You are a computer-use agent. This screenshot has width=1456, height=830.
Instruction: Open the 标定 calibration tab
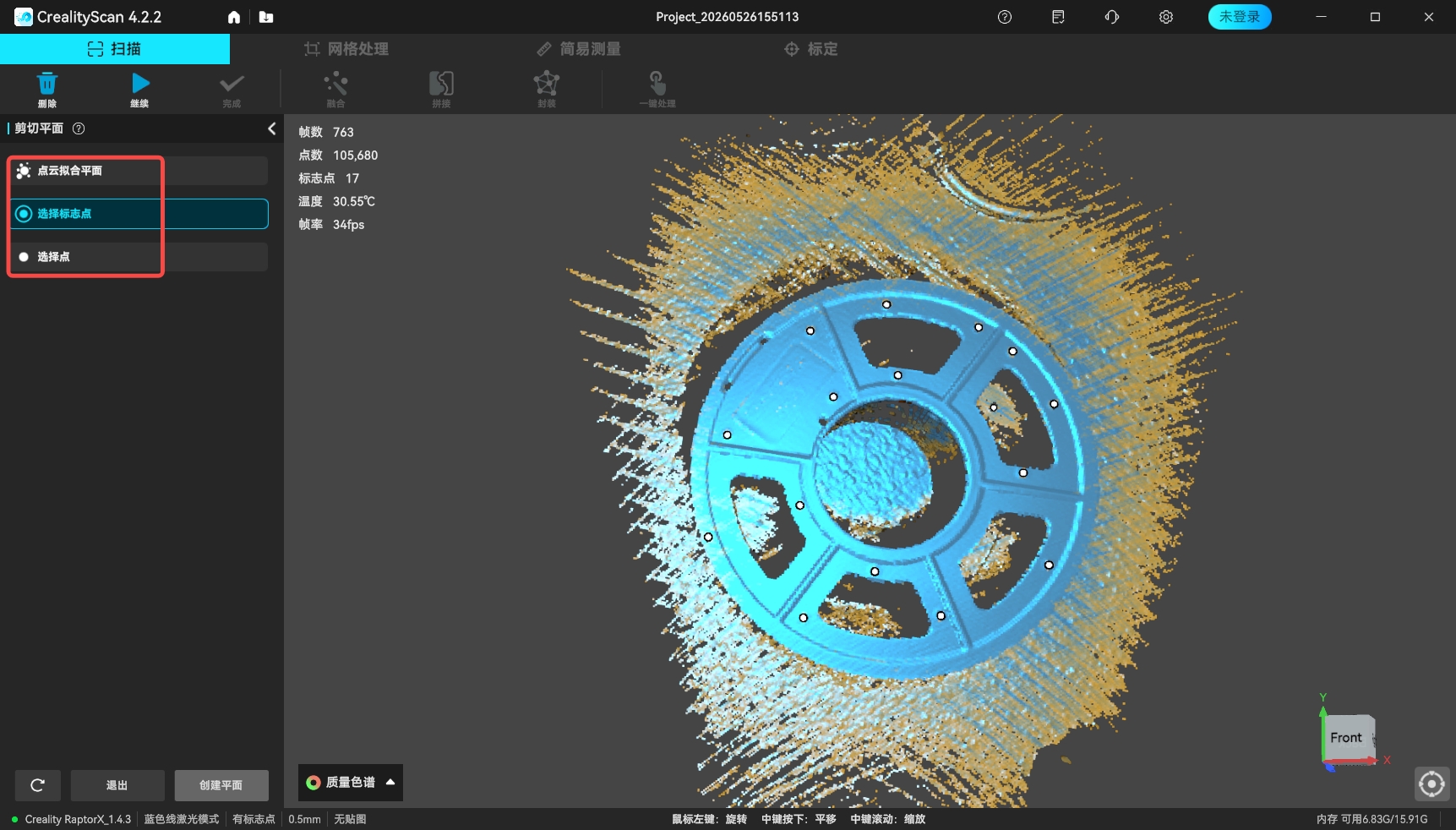point(811,49)
